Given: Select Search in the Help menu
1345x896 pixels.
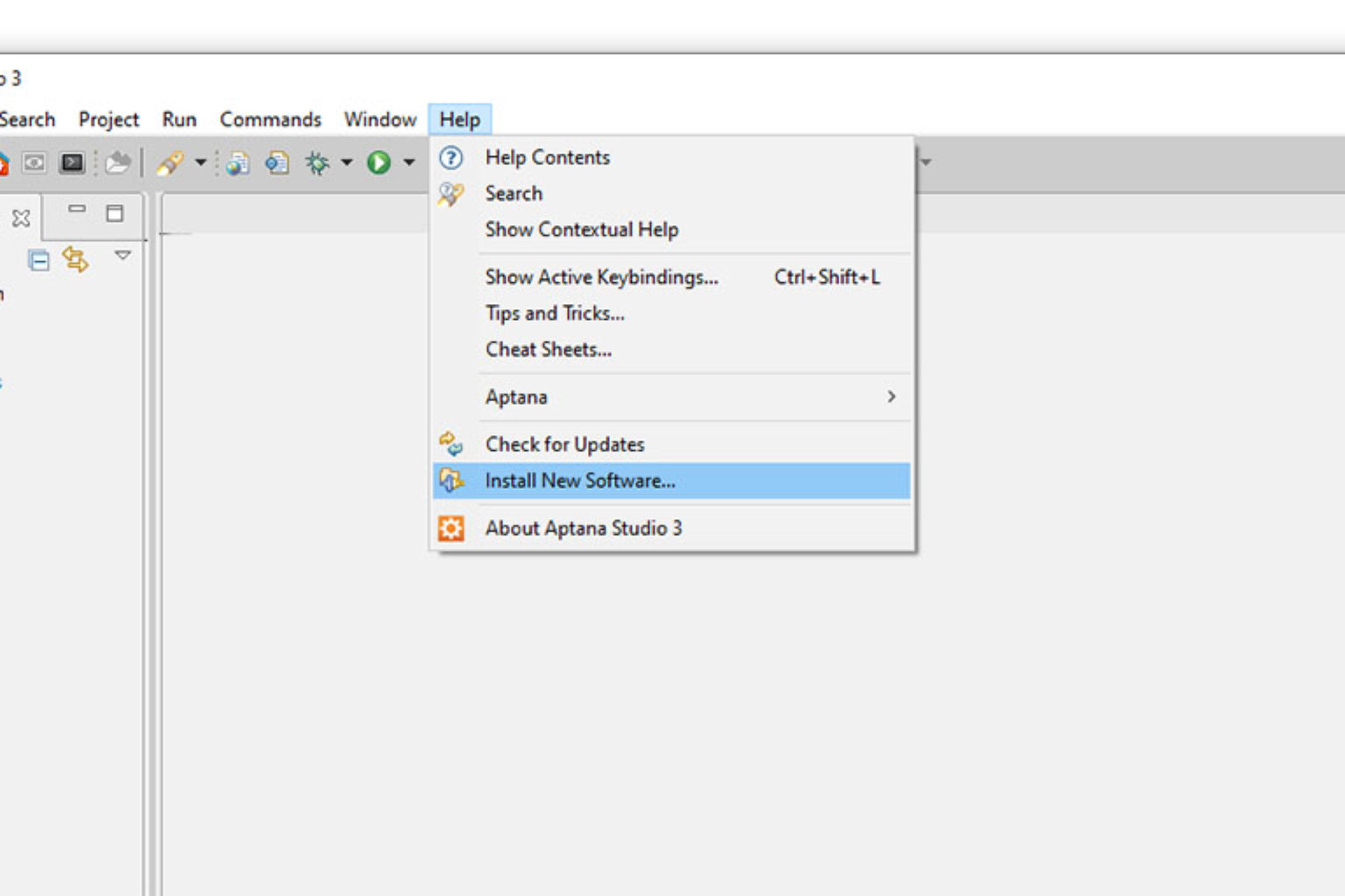Looking at the screenshot, I should pyautogui.click(x=671, y=194).
